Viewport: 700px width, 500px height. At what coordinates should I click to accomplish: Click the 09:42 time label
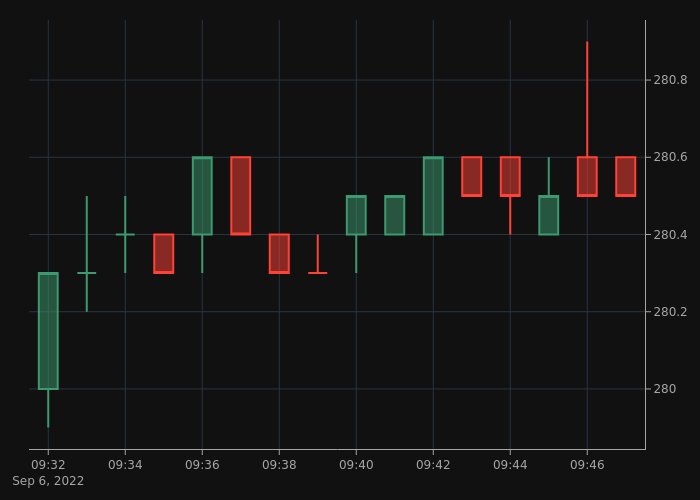(x=433, y=465)
